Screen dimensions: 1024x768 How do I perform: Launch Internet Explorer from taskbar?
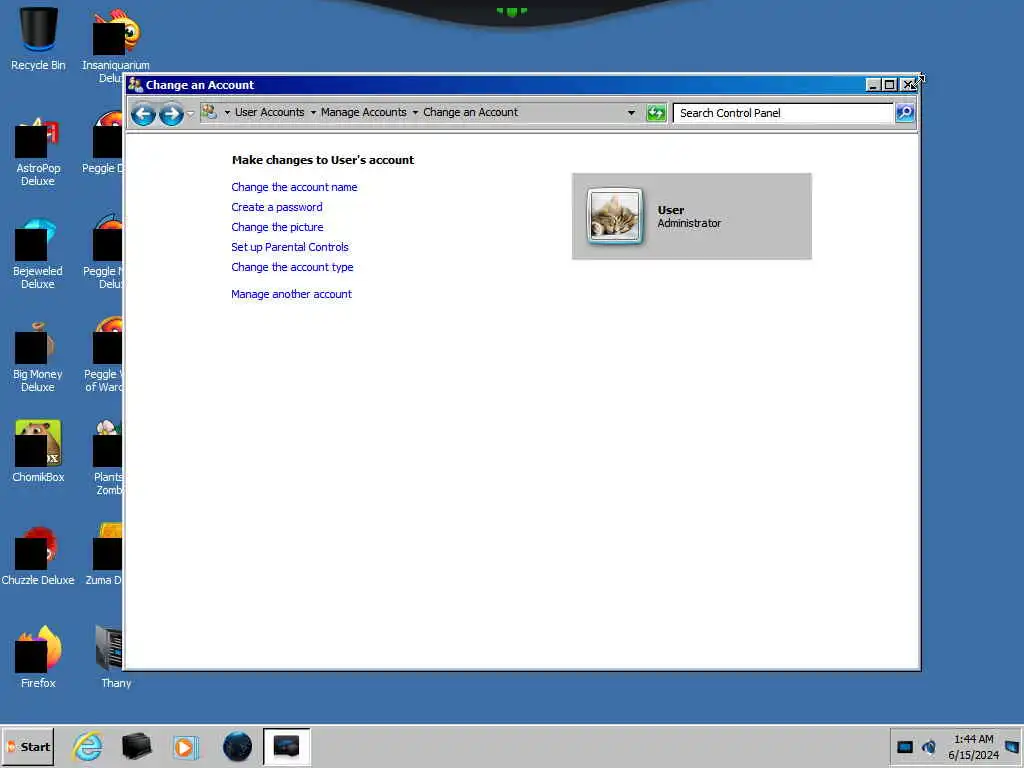(x=88, y=746)
